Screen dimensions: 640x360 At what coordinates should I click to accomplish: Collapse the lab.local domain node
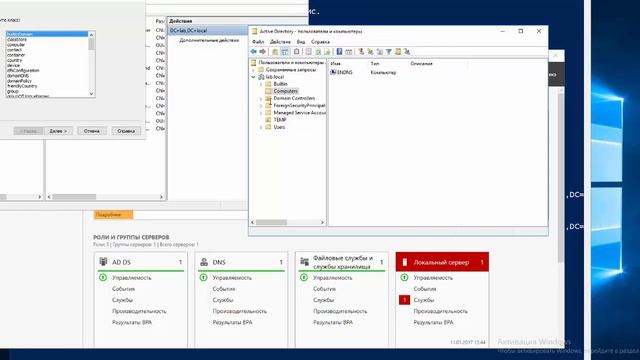tap(253, 77)
